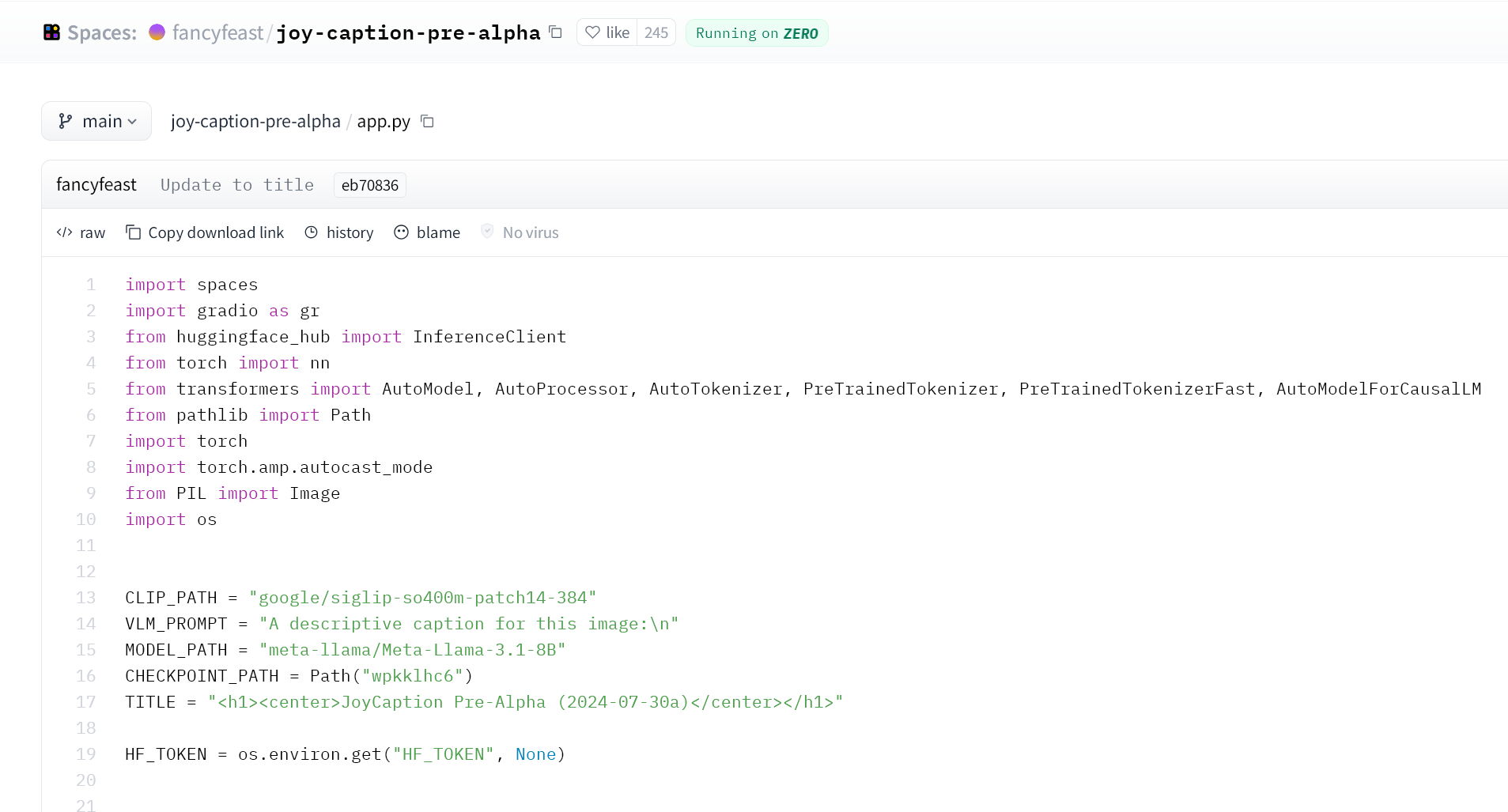Click the No virus label
The image size is (1508, 812).
[x=531, y=232]
